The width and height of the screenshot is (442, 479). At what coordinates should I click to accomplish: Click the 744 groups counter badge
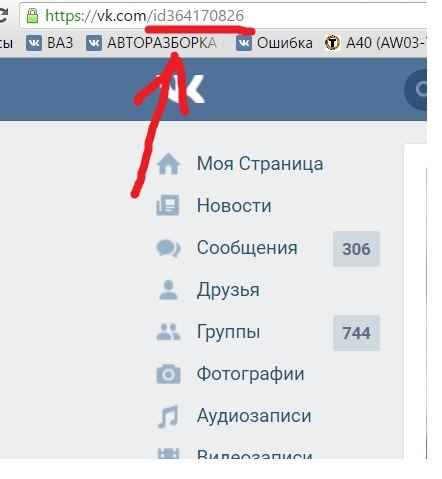[356, 333]
